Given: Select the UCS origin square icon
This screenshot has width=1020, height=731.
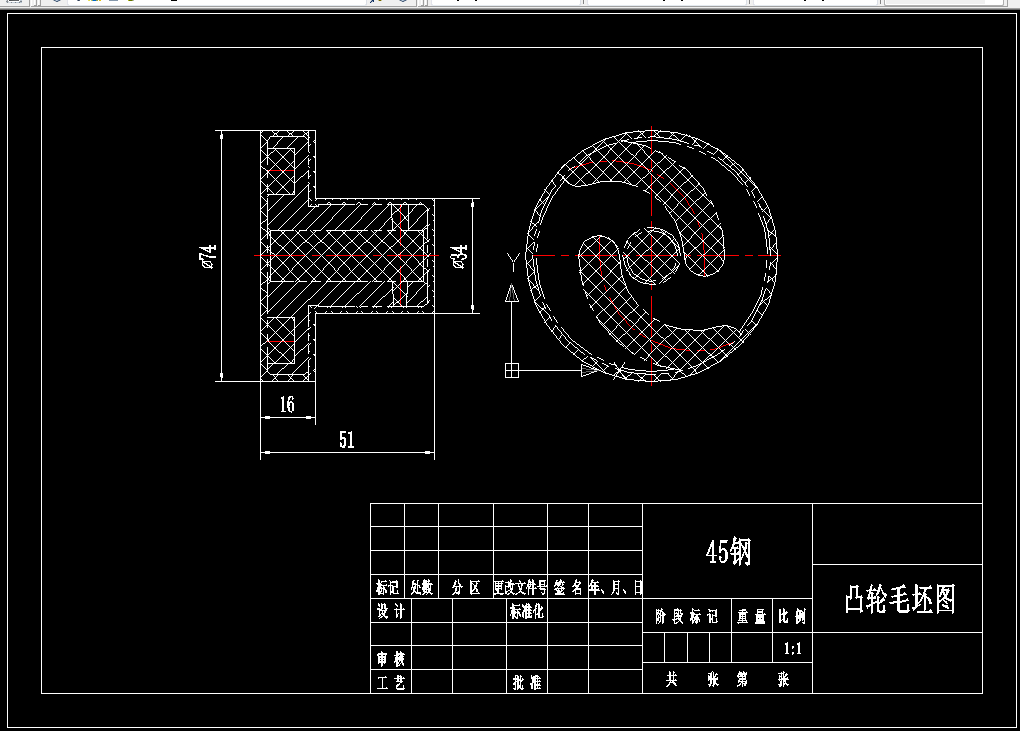Looking at the screenshot, I should click(x=512, y=370).
